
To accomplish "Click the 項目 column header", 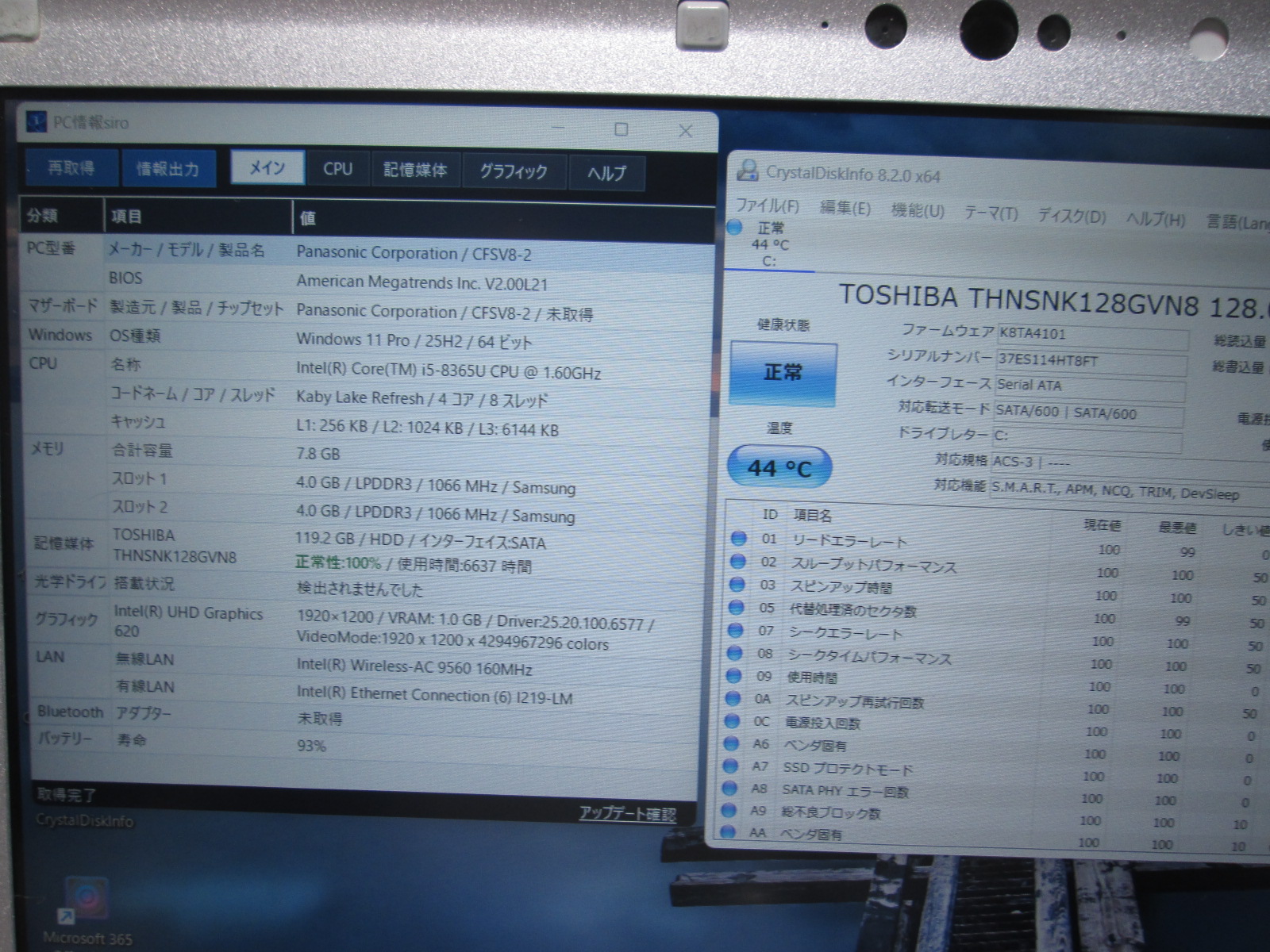I will [x=198, y=217].
